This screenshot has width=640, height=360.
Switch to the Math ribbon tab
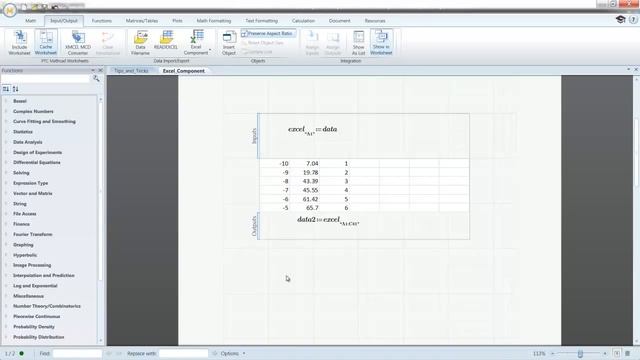pos(31,21)
